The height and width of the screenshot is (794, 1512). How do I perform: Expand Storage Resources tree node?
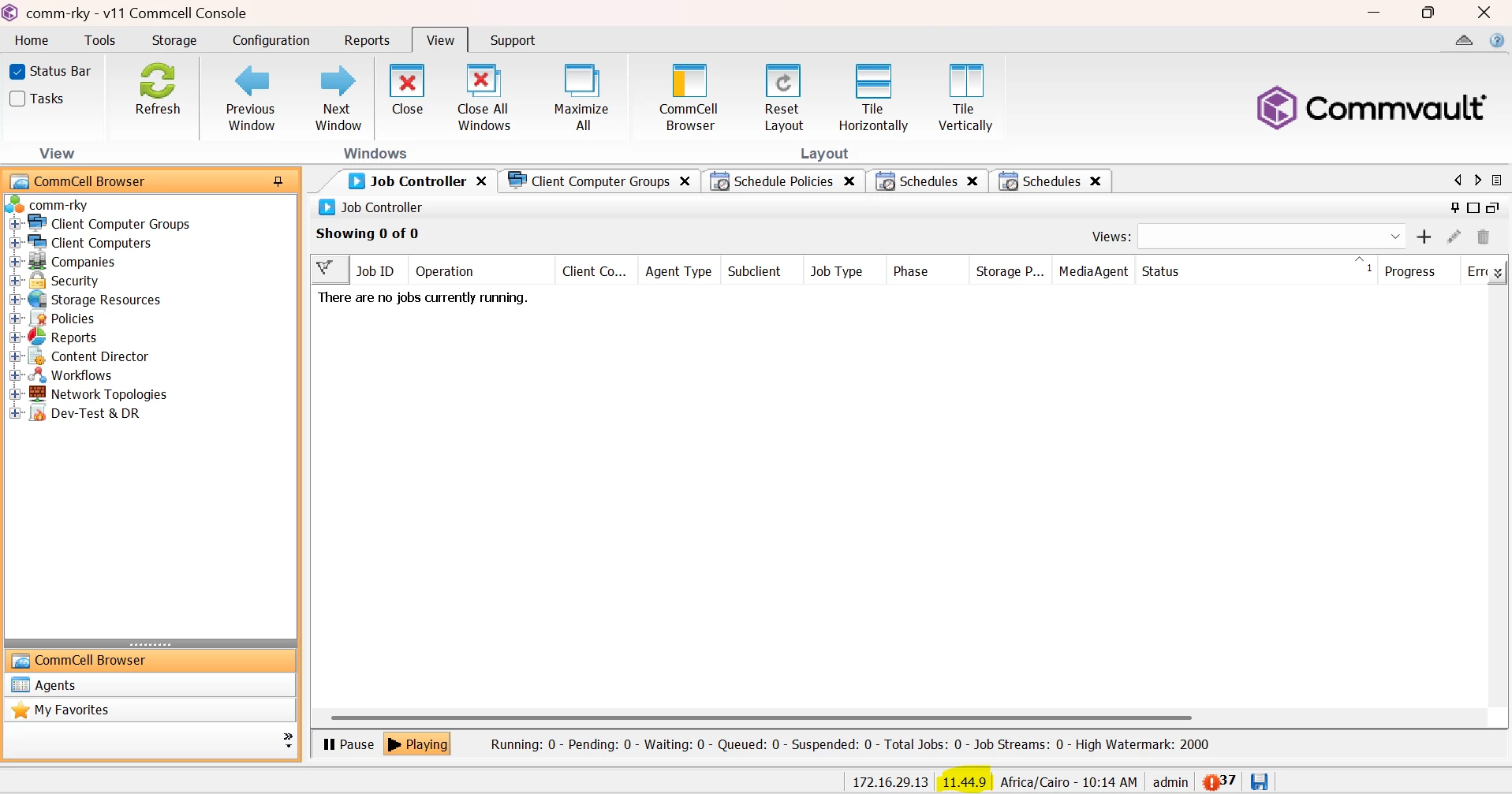click(15, 300)
